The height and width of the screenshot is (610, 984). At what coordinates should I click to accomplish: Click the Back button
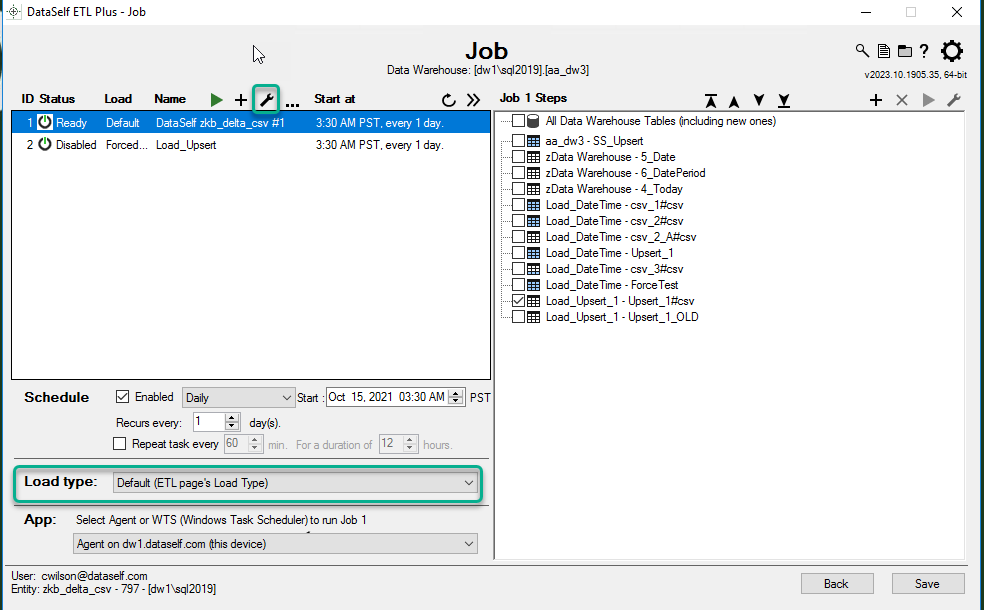tap(836, 584)
